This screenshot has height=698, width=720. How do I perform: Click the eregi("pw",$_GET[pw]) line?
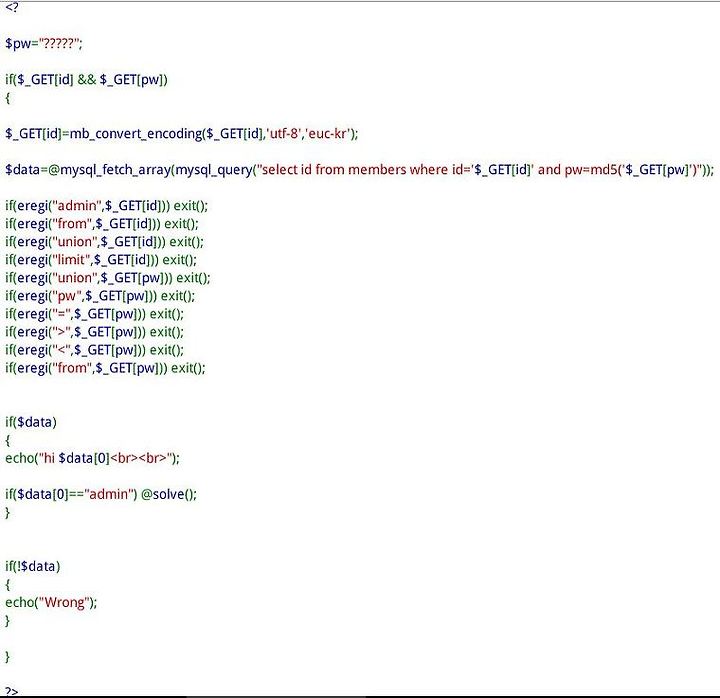click(x=100, y=296)
